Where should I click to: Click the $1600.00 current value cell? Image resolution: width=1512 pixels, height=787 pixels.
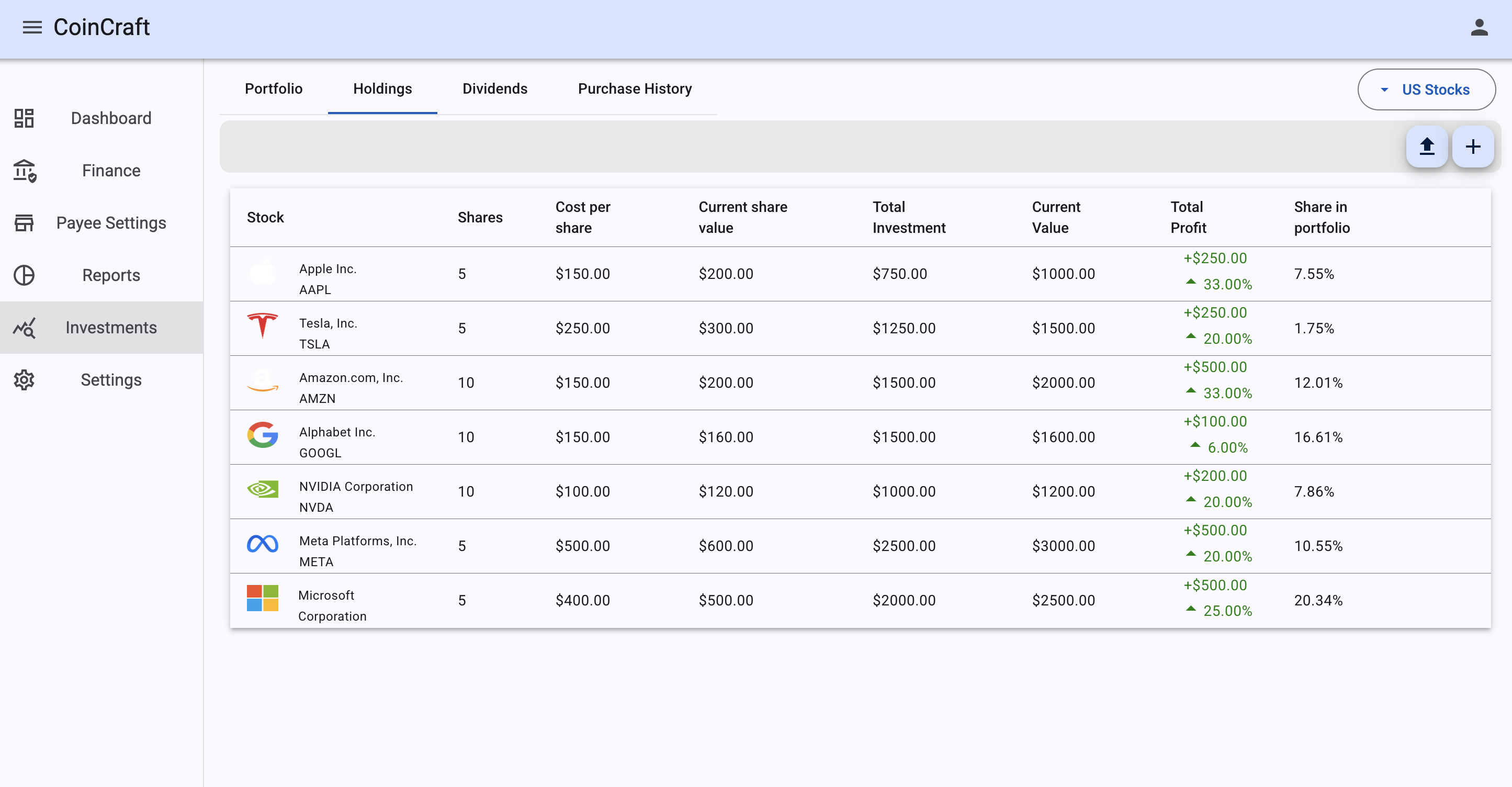click(1064, 437)
